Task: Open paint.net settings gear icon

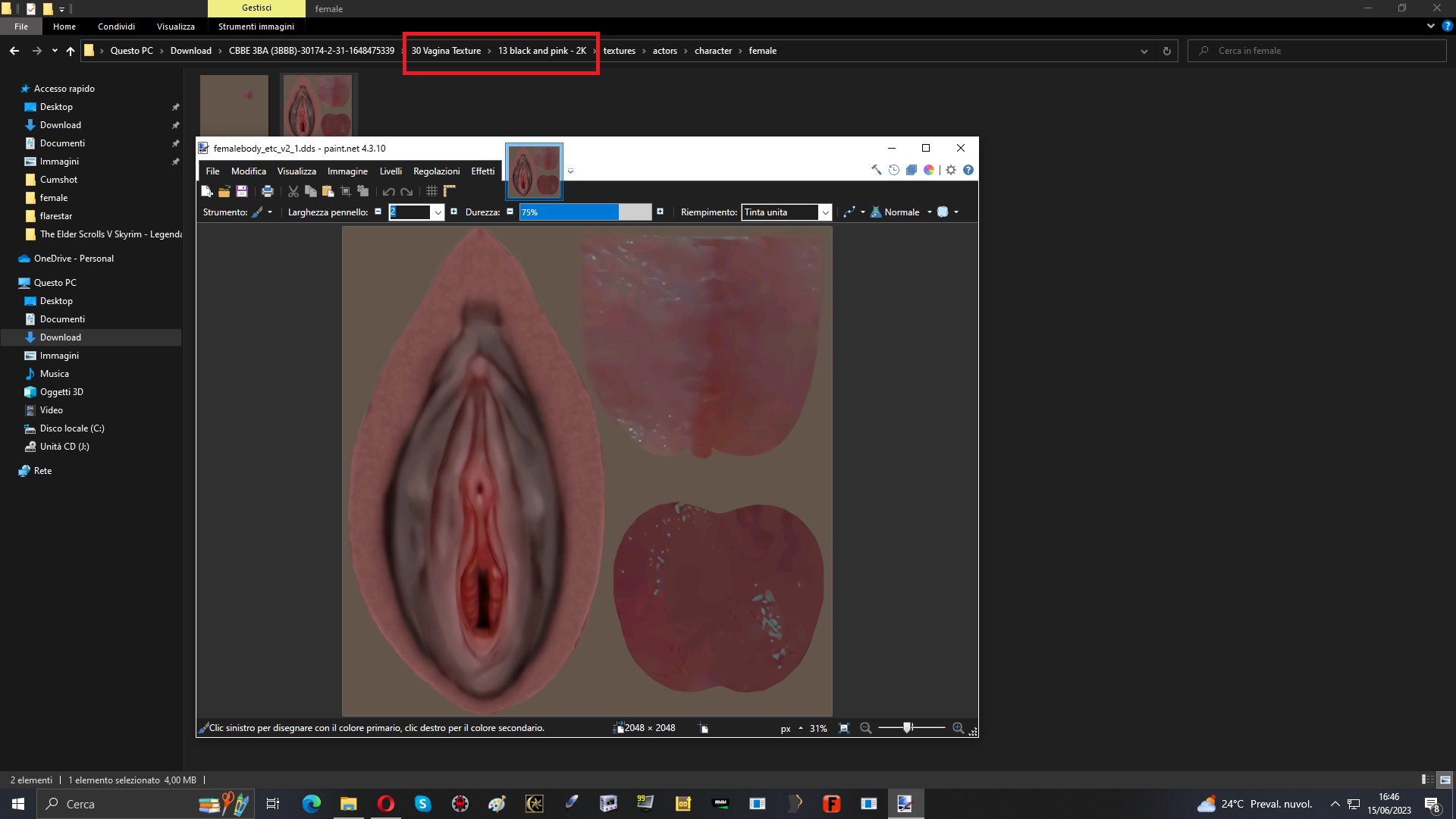Action: [x=951, y=171]
